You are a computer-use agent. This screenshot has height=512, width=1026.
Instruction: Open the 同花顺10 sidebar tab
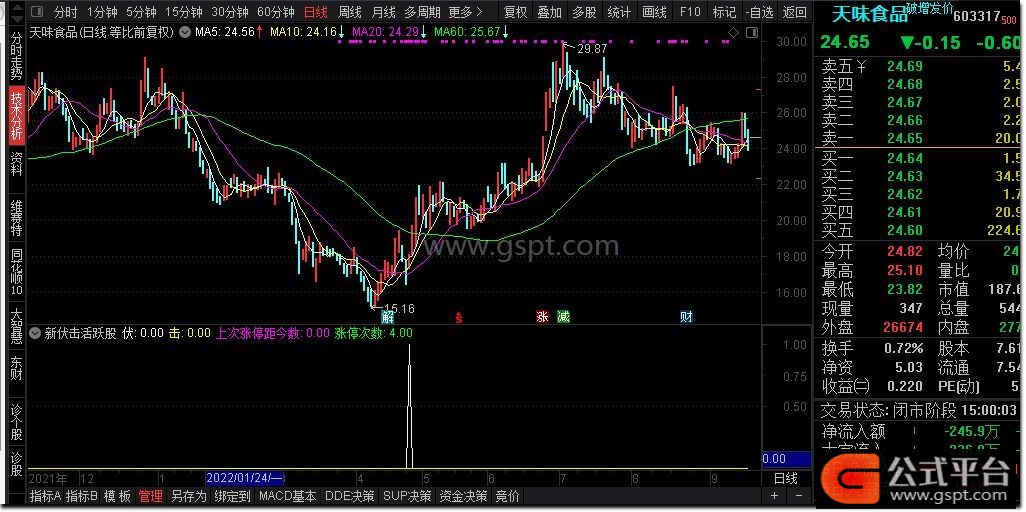16,272
